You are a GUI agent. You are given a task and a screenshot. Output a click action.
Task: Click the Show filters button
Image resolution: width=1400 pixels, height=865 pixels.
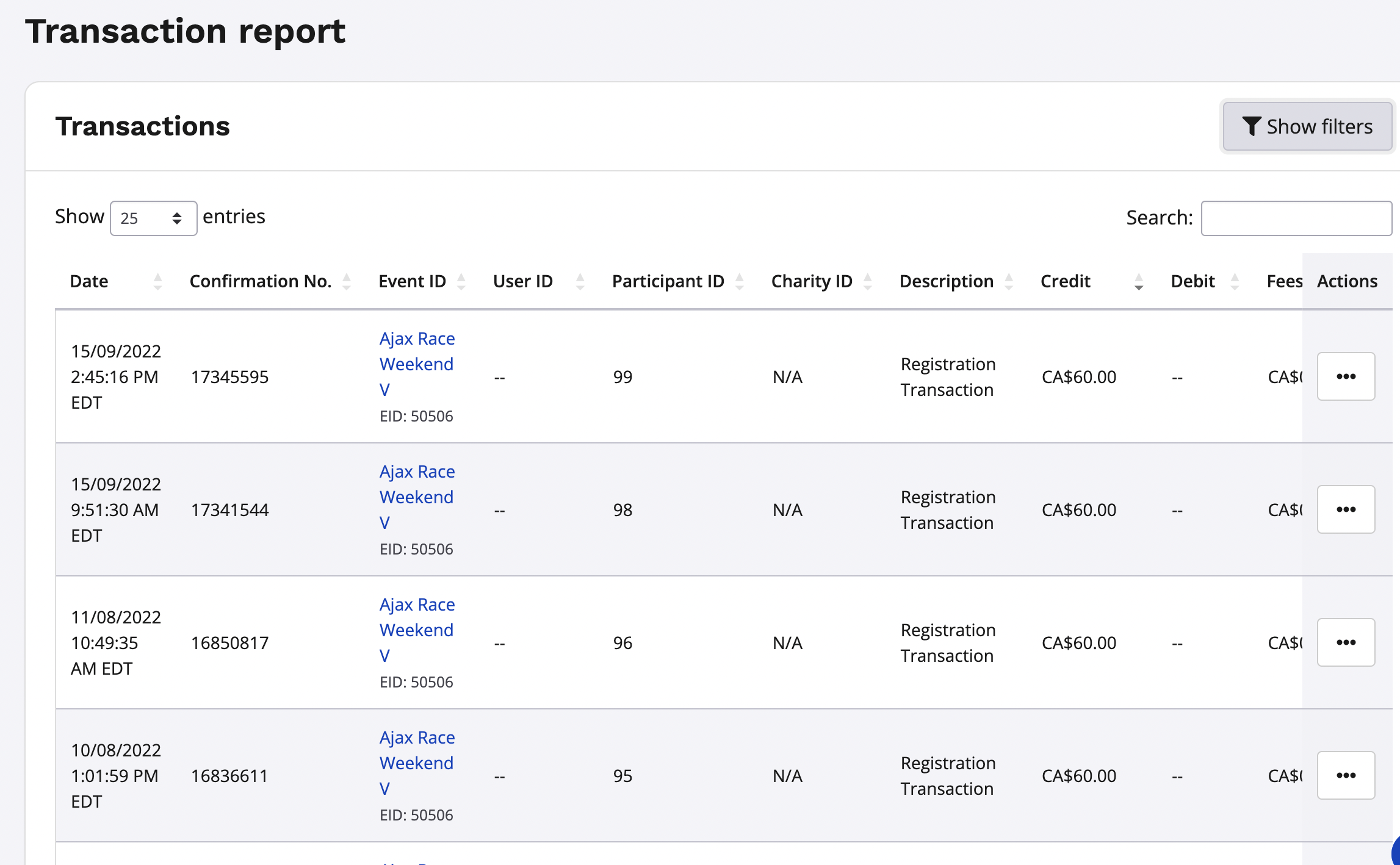click(x=1307, y=126)
